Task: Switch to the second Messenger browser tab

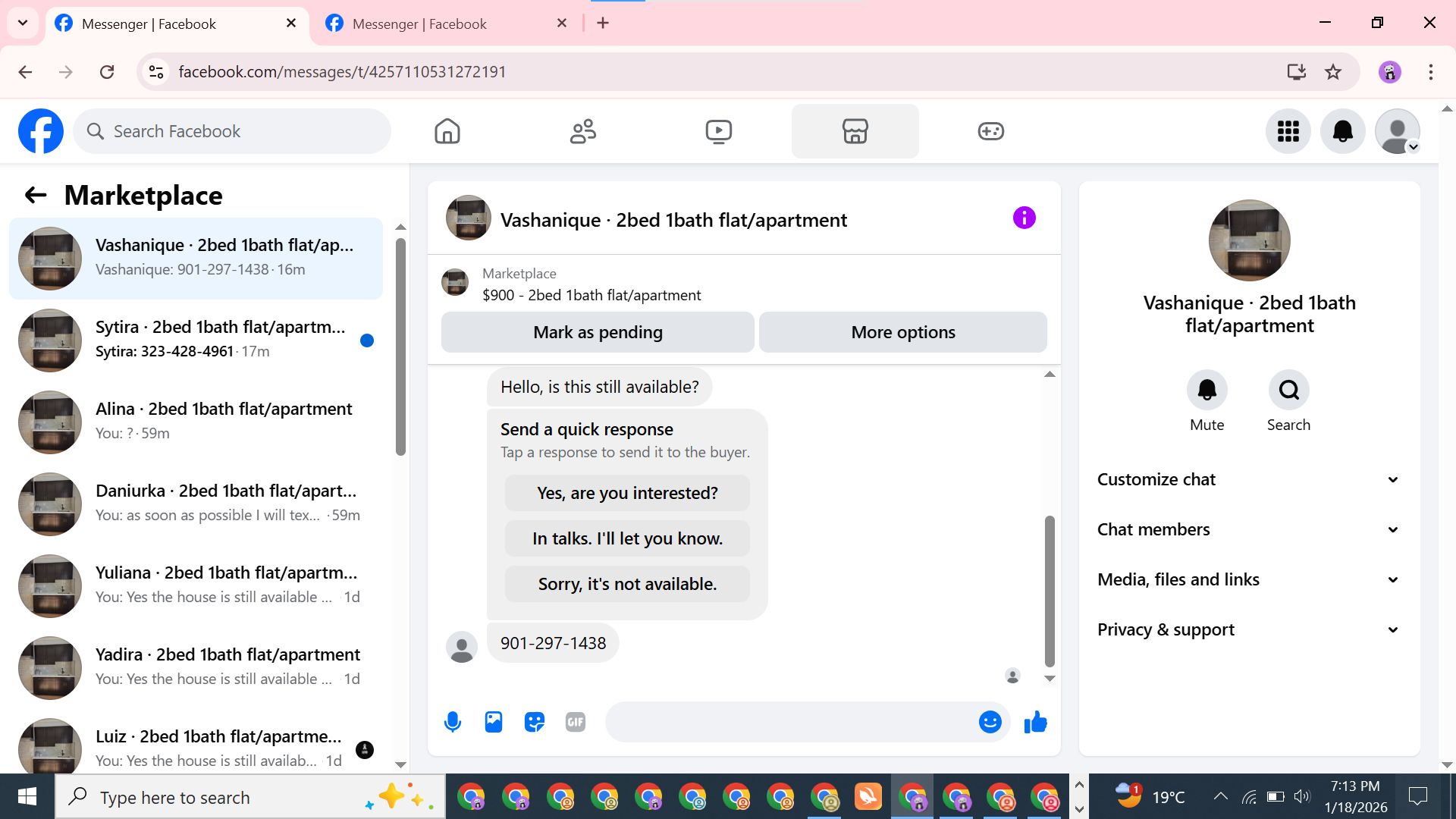Action: pos(444,24)
